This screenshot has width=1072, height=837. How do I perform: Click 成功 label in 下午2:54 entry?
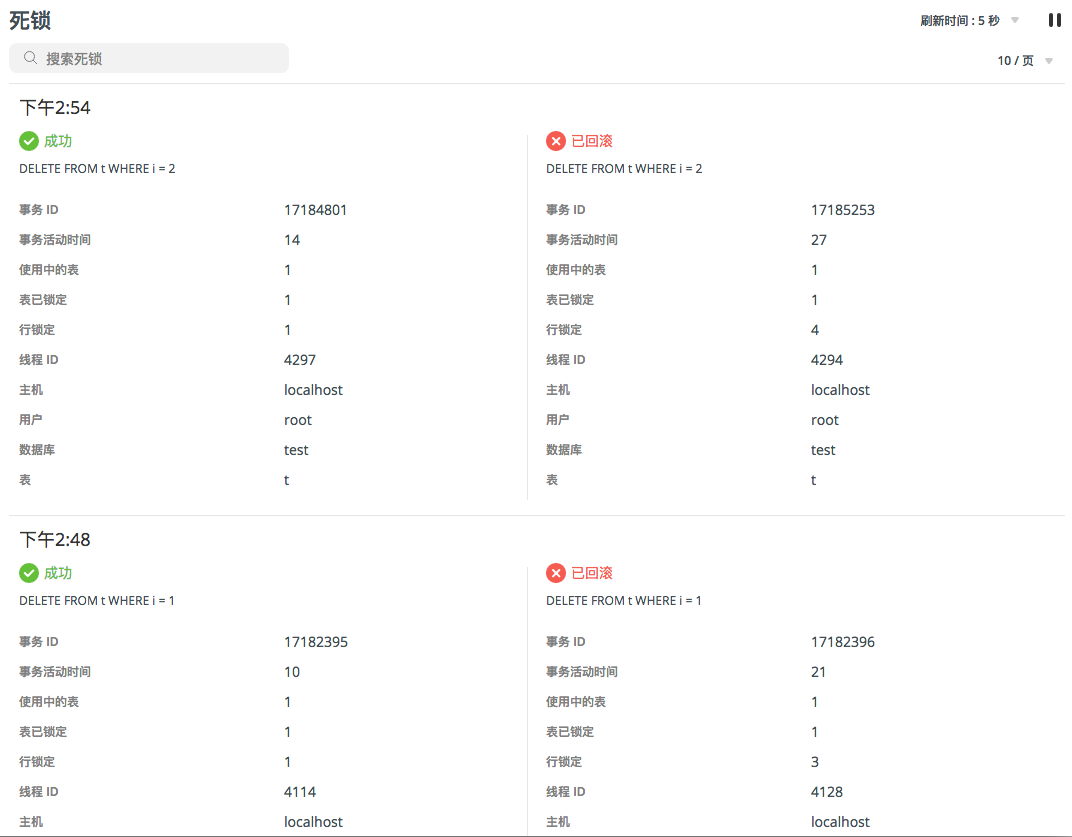click(58, 141)
